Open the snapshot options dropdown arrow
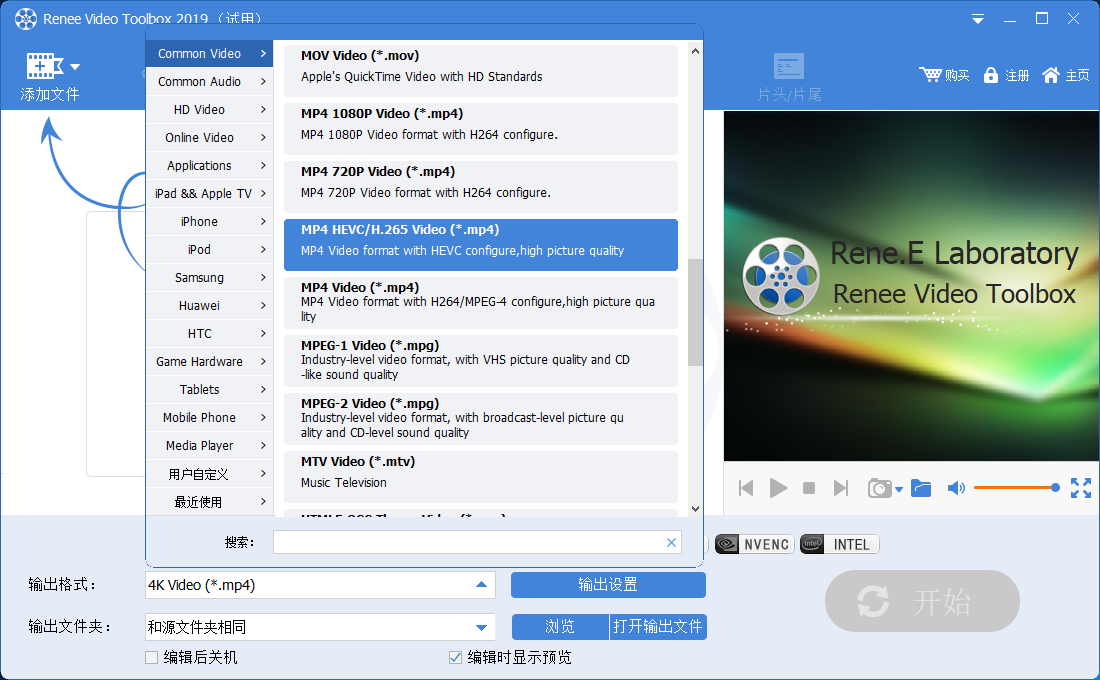Viewport: 1100px width, 680px height. 899,490
